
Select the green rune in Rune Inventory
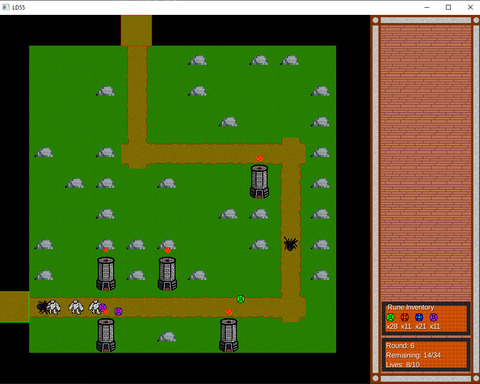390,317
